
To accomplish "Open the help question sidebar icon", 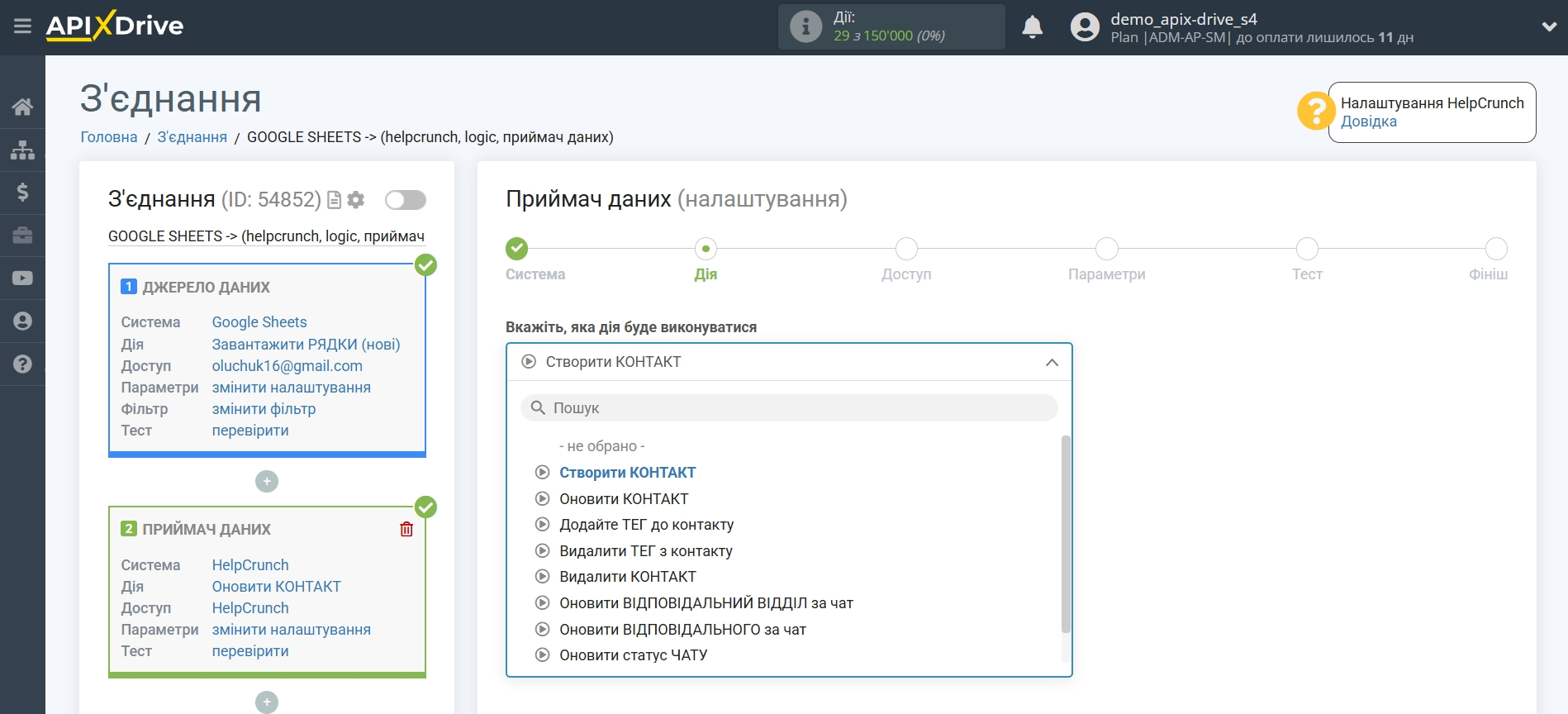I will [x=22, y=364].
